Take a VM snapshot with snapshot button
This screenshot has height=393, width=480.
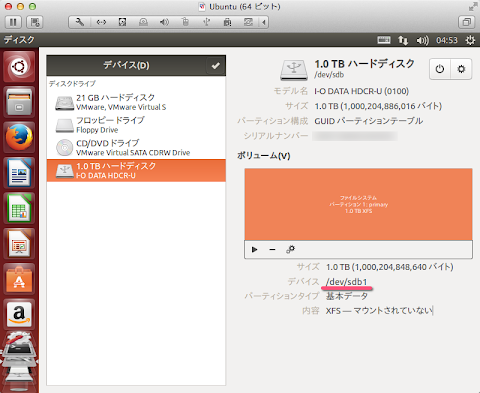tap(35, 22)
